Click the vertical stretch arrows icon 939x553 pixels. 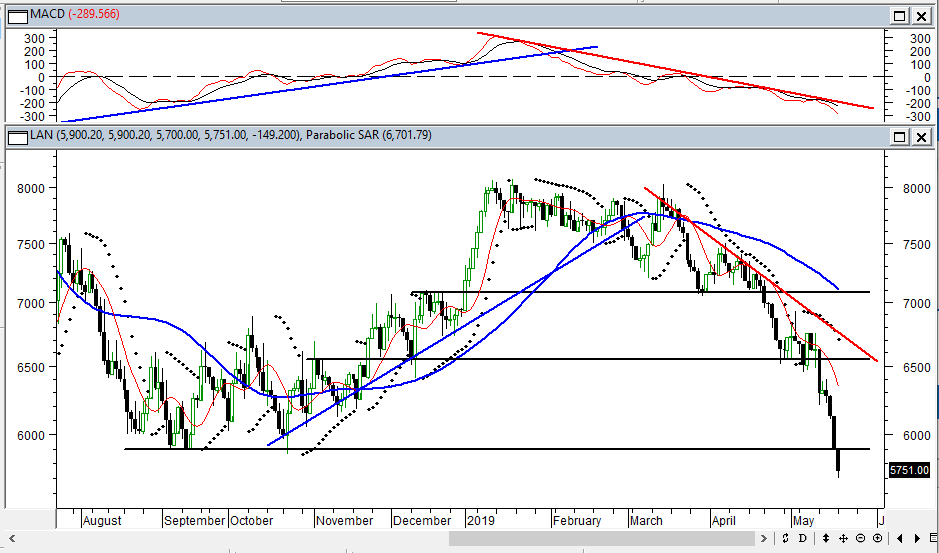point(825,539)
